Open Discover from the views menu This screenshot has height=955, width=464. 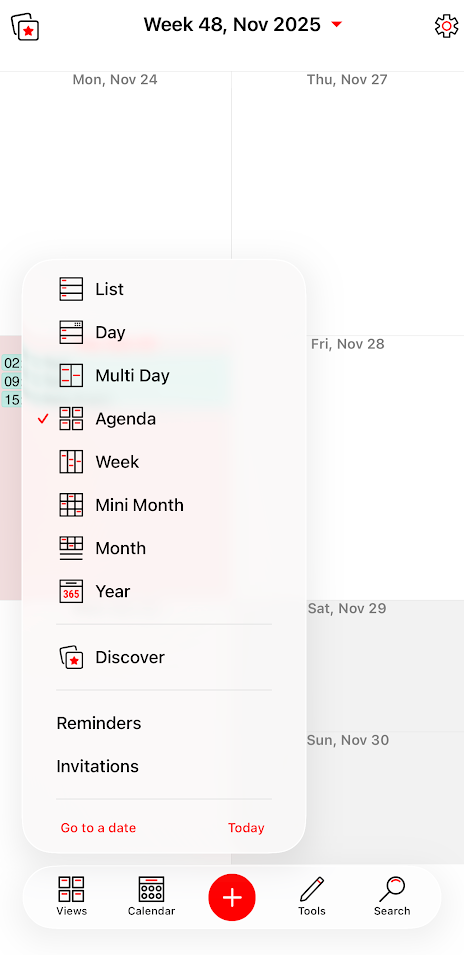tap(130, 657)
